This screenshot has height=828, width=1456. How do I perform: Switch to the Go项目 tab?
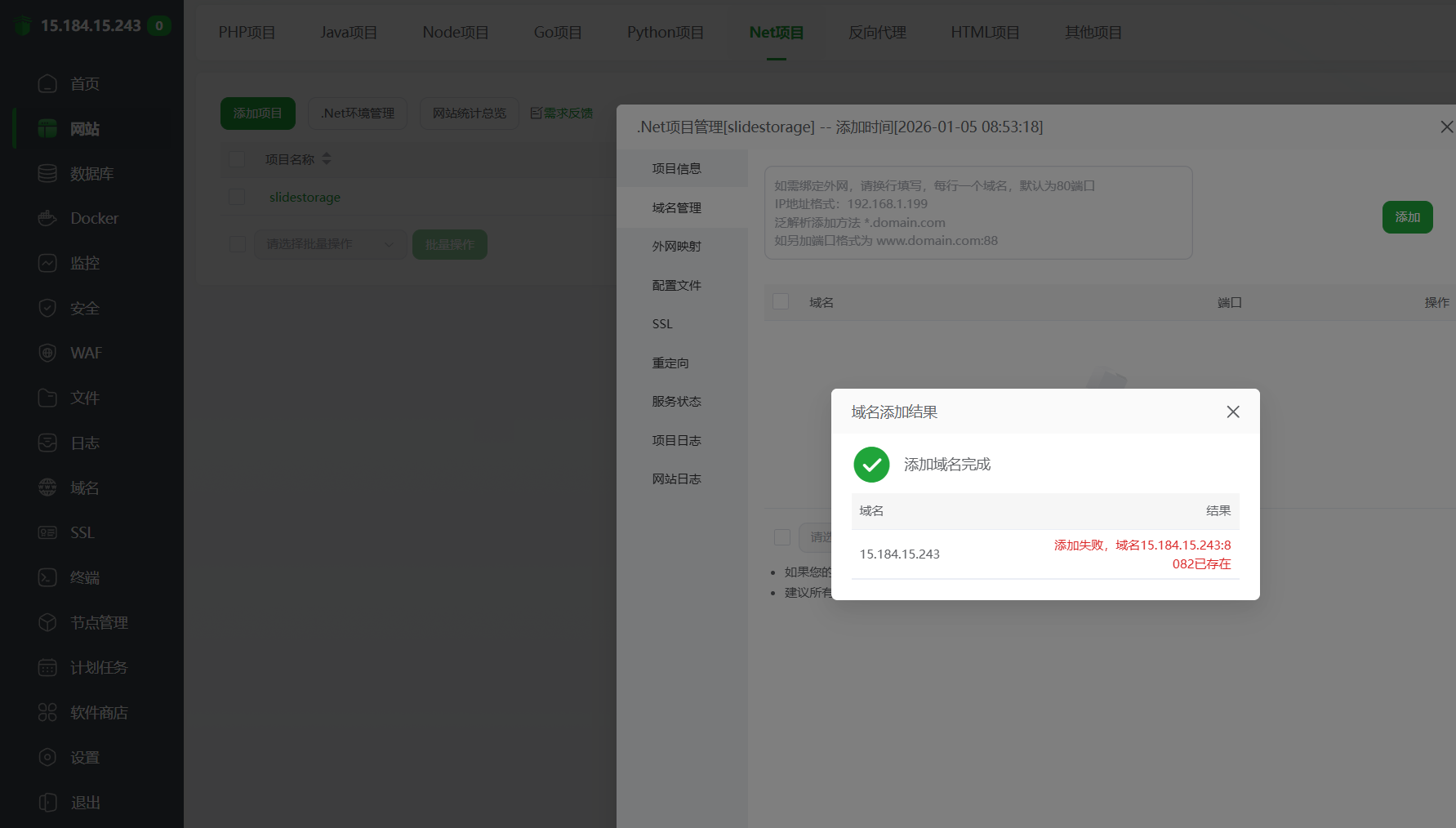point(558,33)
